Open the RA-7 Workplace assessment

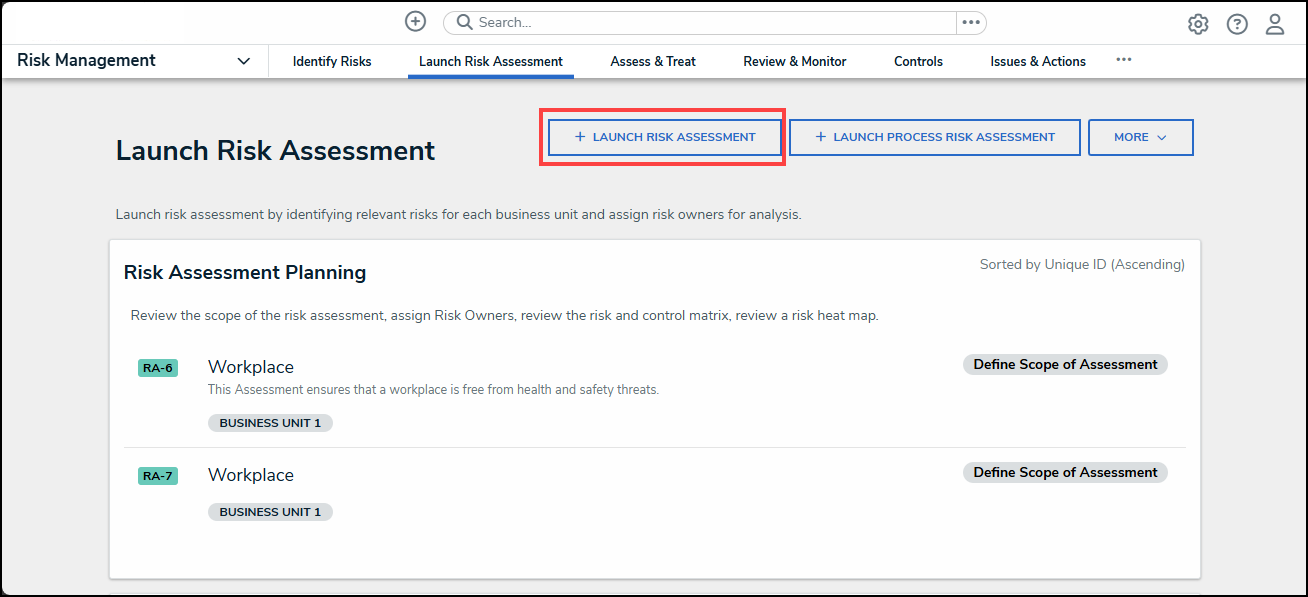click(x=251, y=475)
